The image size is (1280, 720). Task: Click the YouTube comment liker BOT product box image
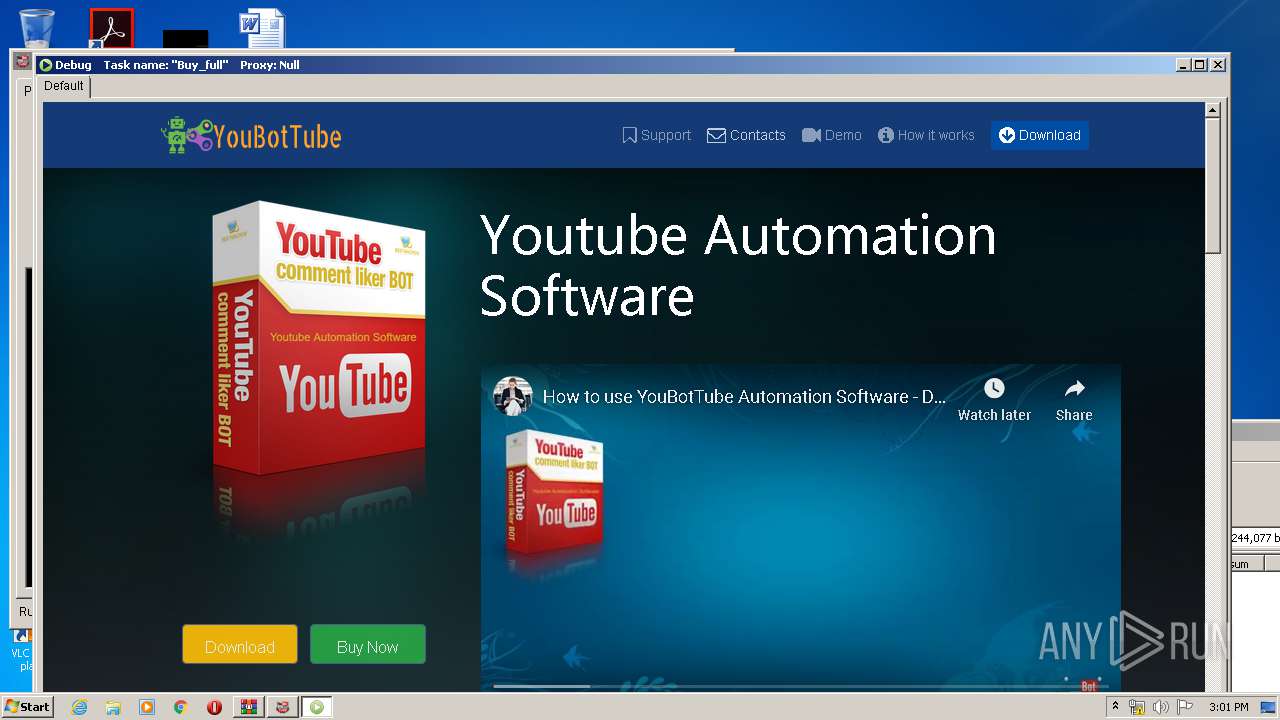click(319, 338)
